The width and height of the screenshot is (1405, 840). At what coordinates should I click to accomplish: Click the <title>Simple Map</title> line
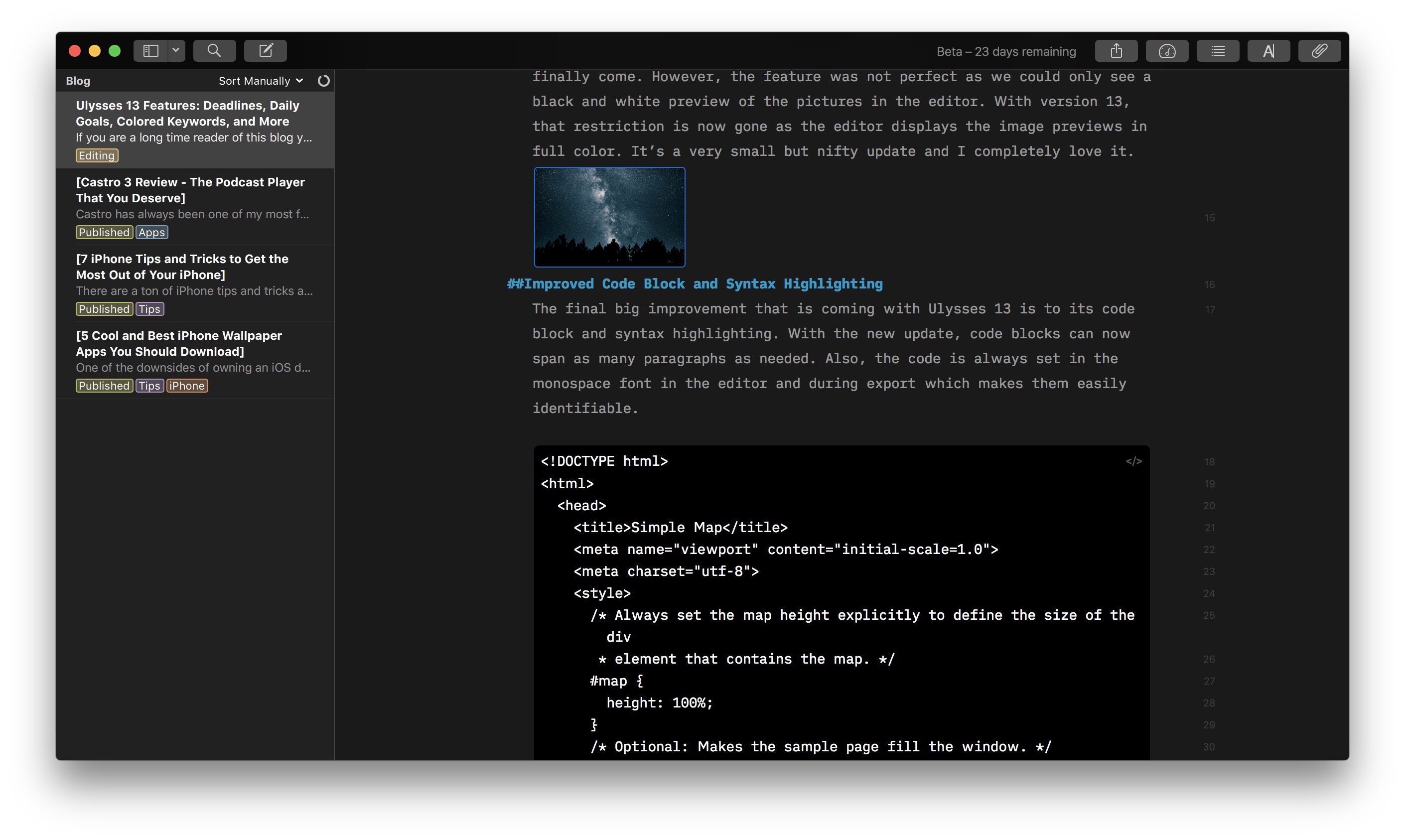(x=681, y=528)
